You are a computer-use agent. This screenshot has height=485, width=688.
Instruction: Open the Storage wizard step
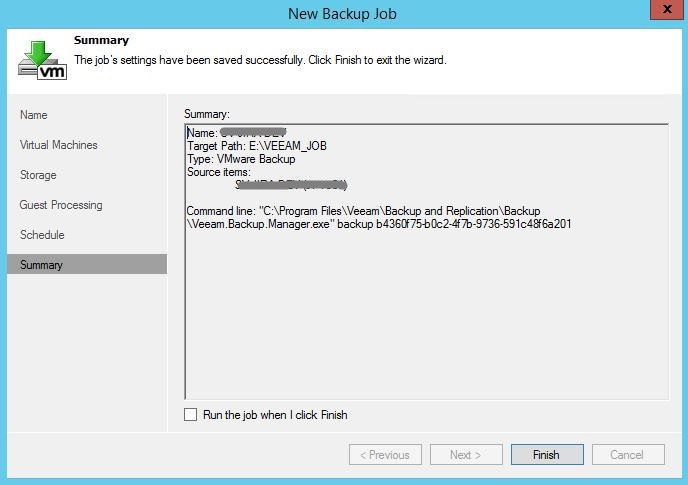point(38,175)
